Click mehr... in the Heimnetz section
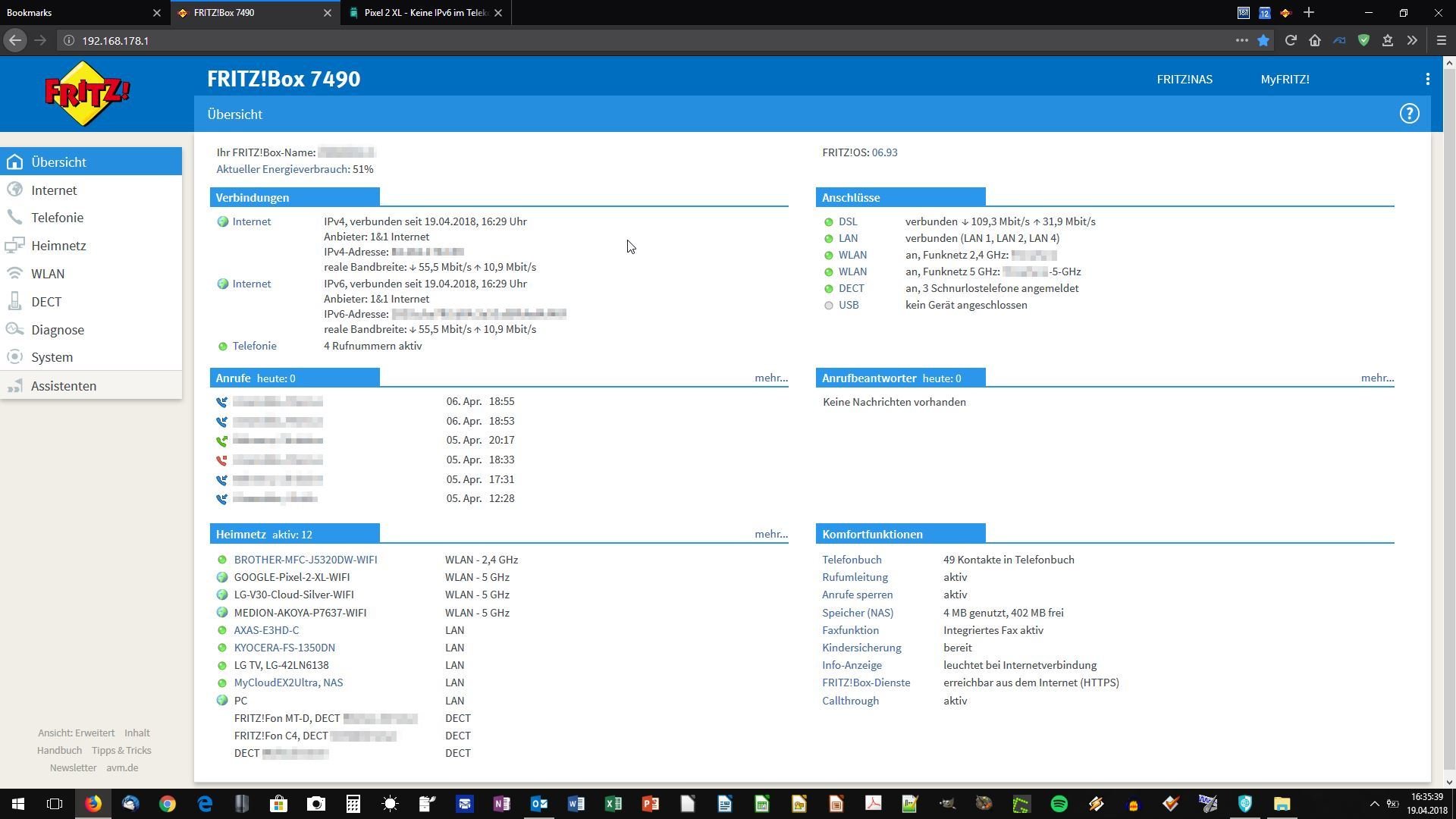The image size is (1456, 819). 771,534
